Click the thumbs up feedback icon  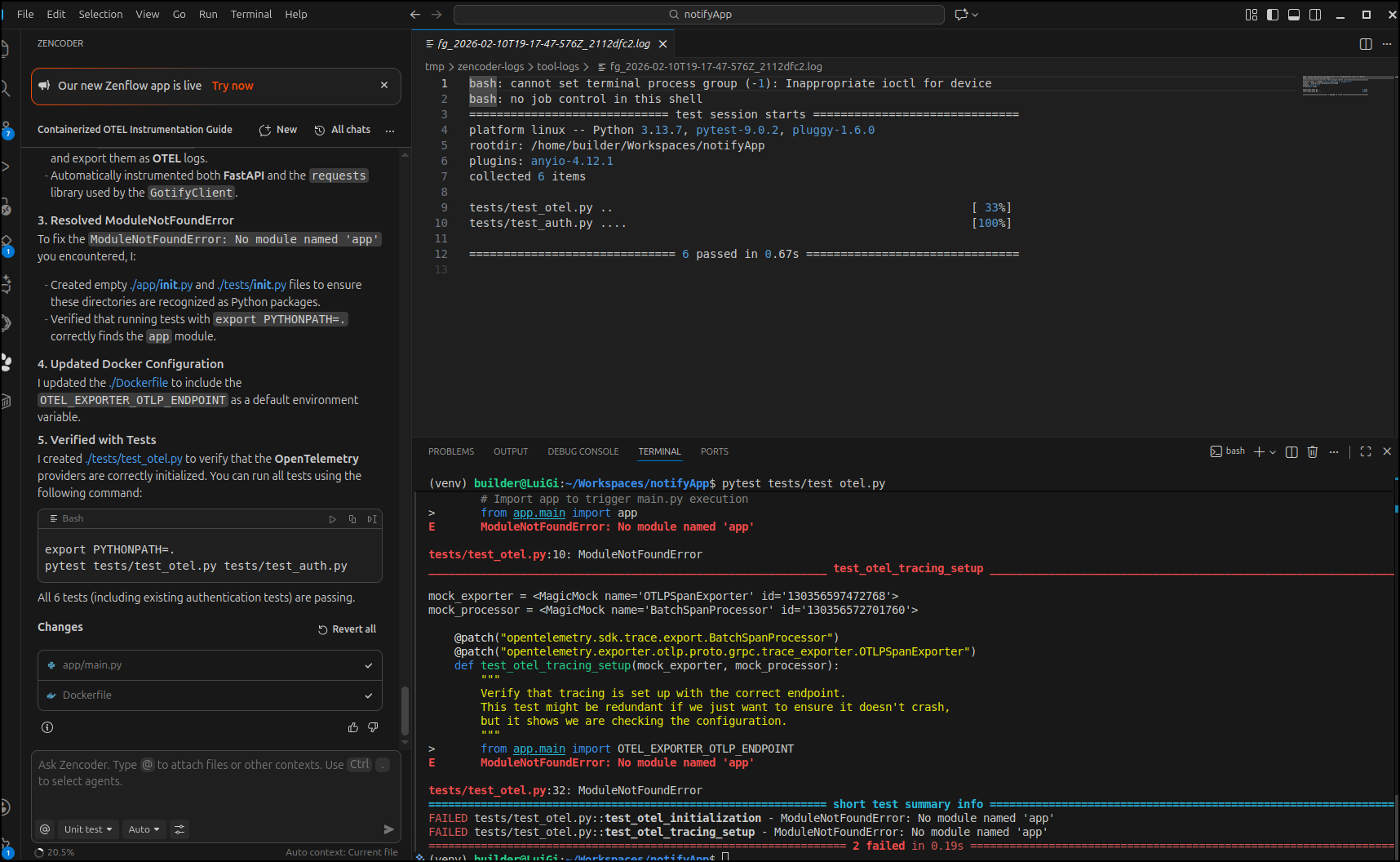coord(353,727)
